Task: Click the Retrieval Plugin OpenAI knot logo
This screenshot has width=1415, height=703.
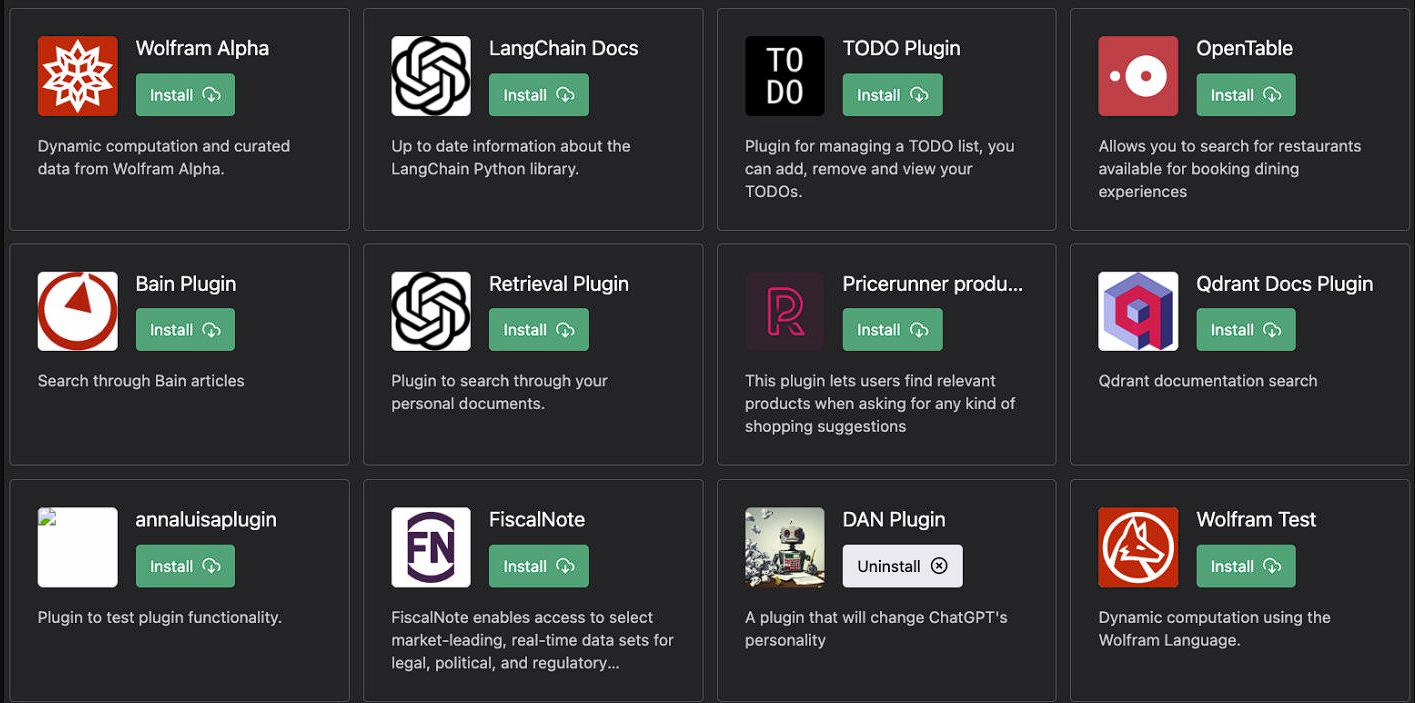Action: pos(431,311)
